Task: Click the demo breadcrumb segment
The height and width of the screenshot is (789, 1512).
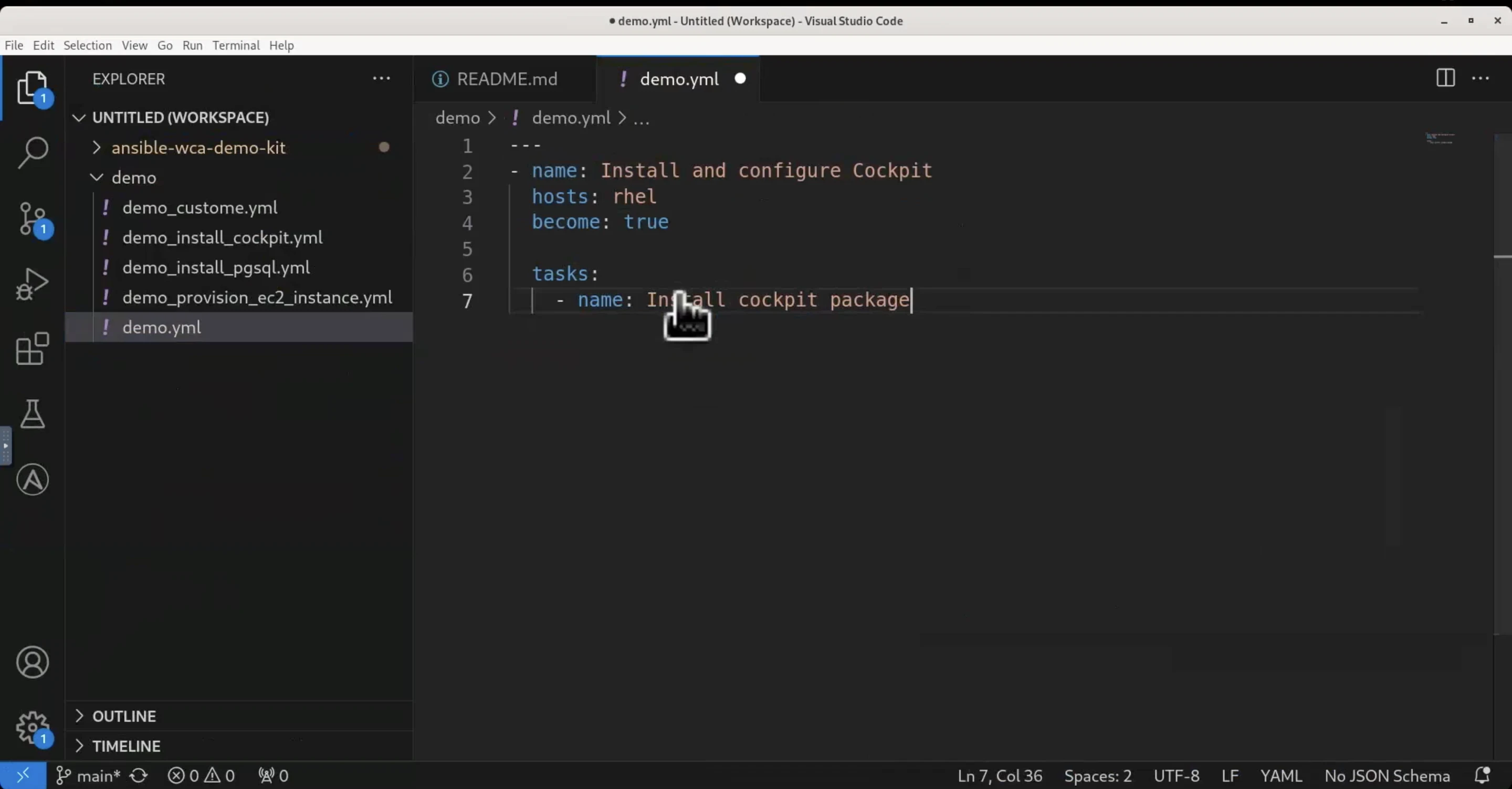Action: click(457, 118)
